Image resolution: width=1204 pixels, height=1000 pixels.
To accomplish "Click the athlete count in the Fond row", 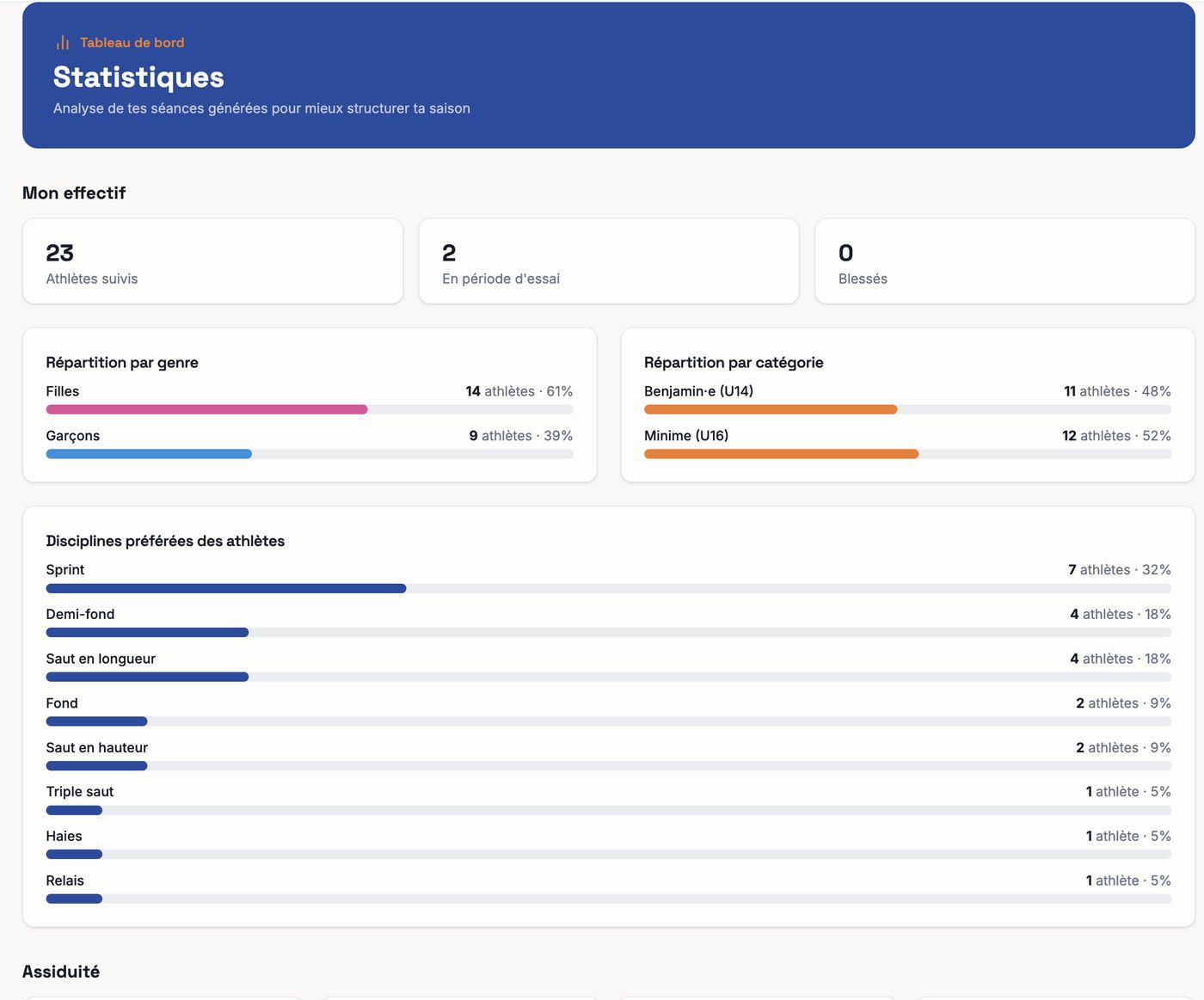I will pos(1123,703).
